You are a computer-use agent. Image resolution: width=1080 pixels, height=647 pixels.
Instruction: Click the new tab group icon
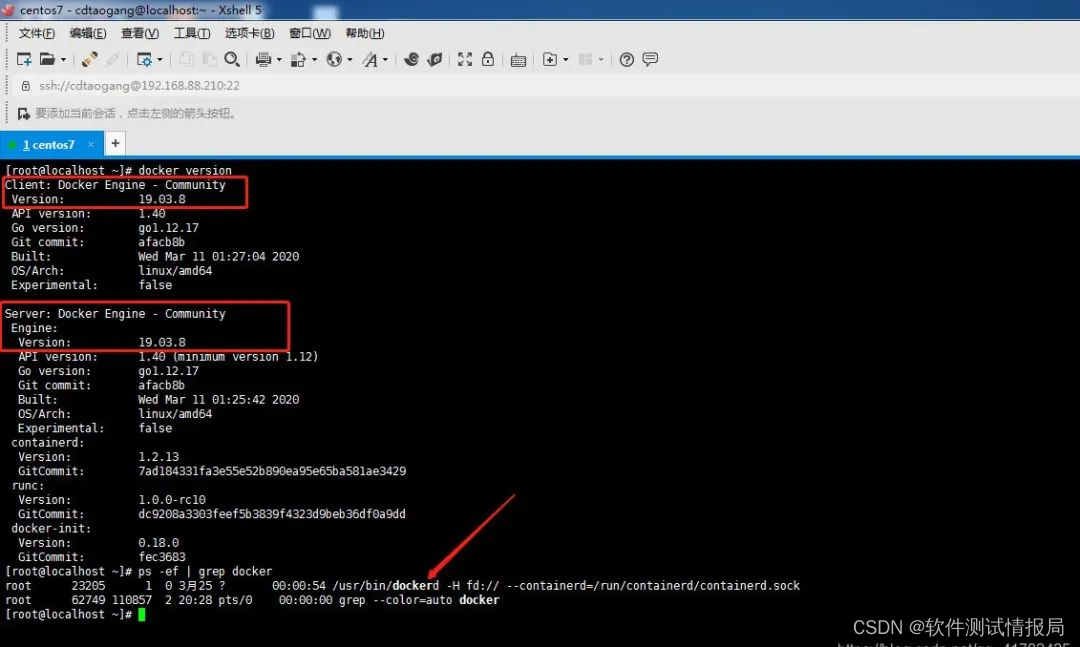click(550, 59)
